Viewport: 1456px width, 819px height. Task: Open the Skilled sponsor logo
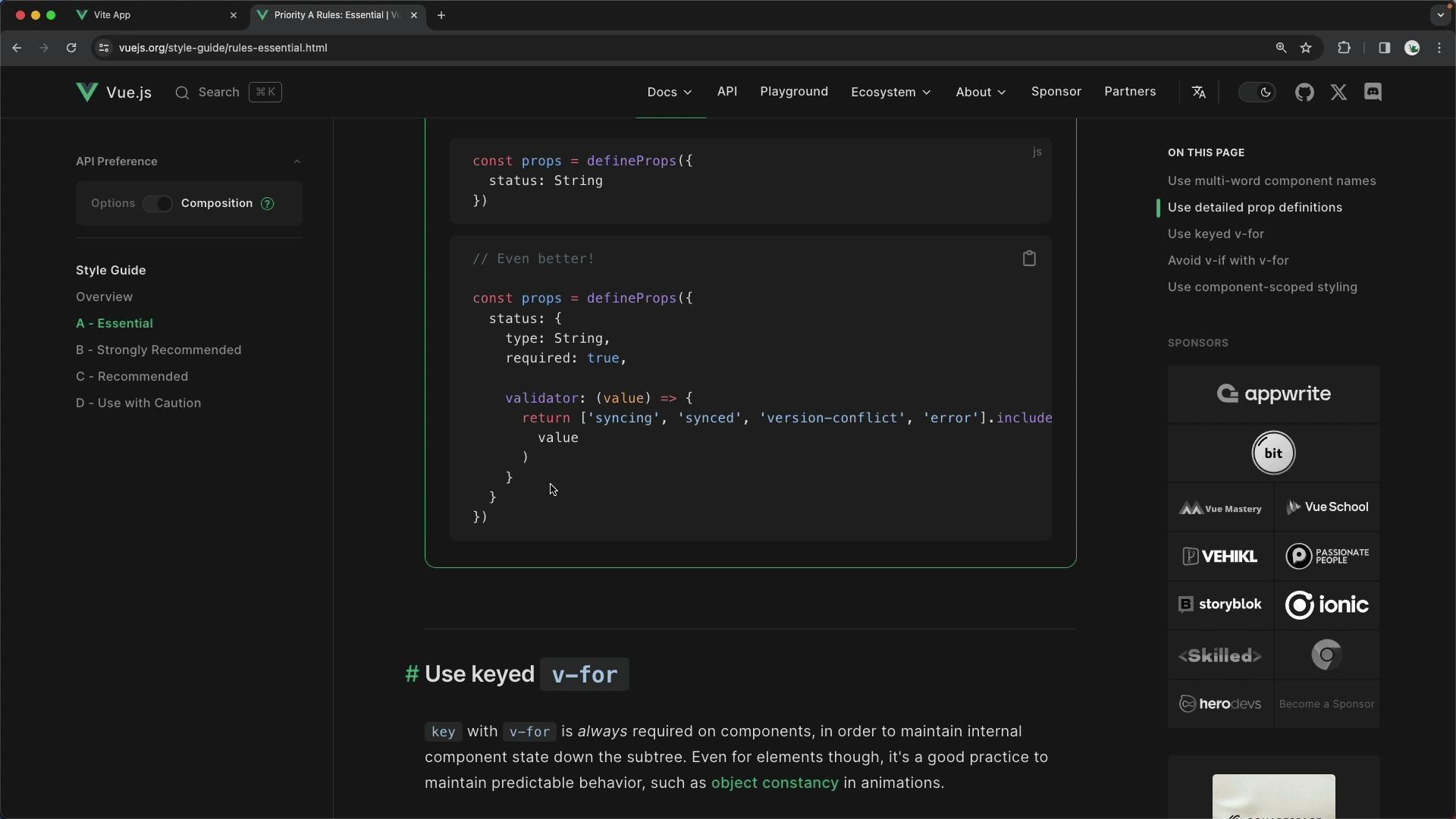point(1220,655)
